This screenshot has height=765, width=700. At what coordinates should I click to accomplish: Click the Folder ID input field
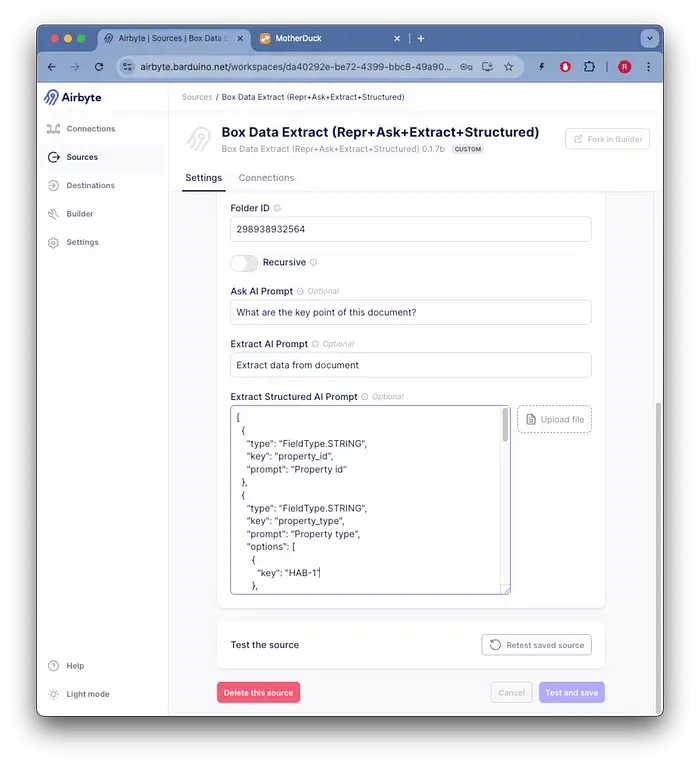[411, 229]
